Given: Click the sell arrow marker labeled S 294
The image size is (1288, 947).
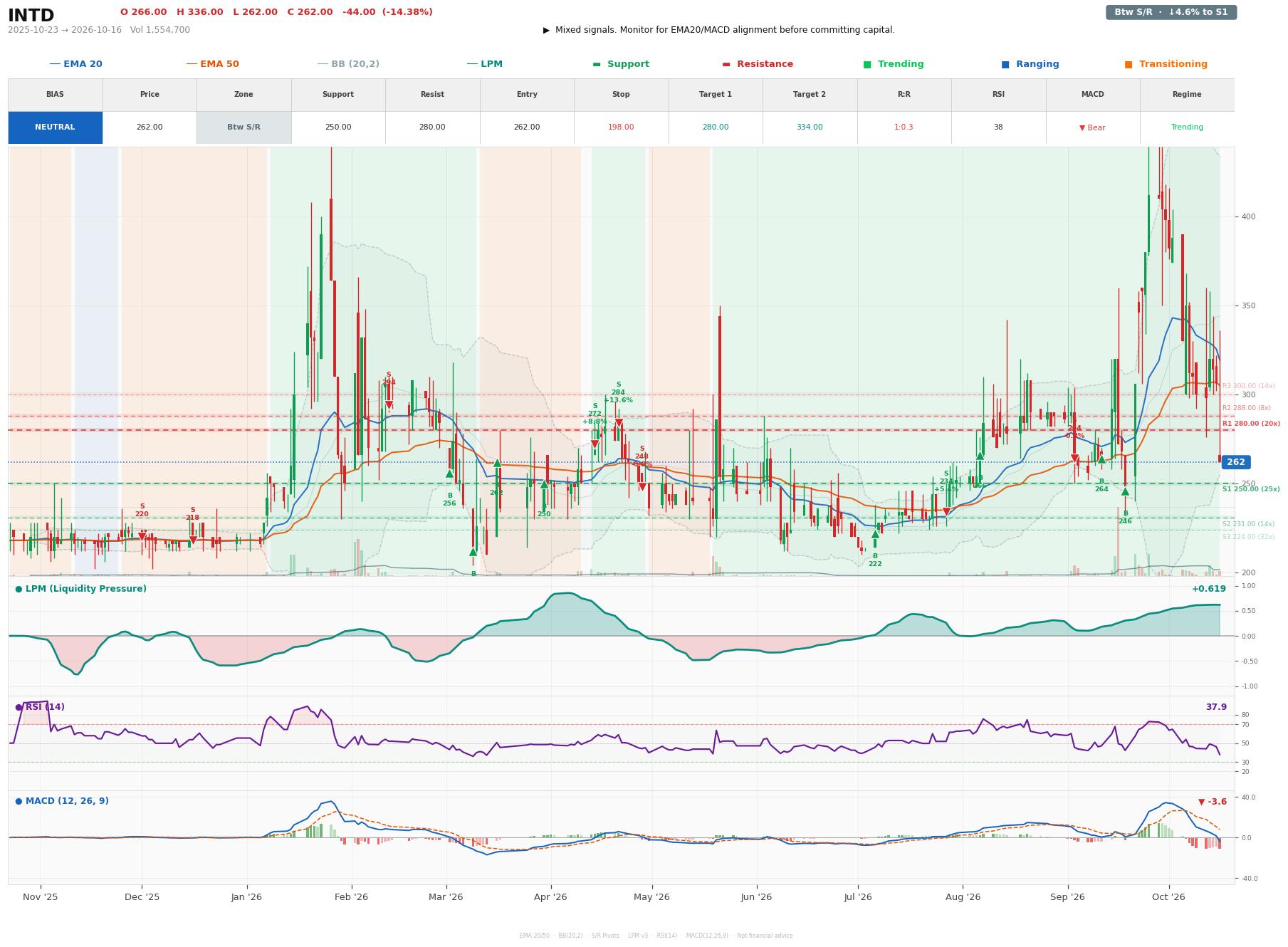Looking at the screenshot, I should tap(389, 405).
